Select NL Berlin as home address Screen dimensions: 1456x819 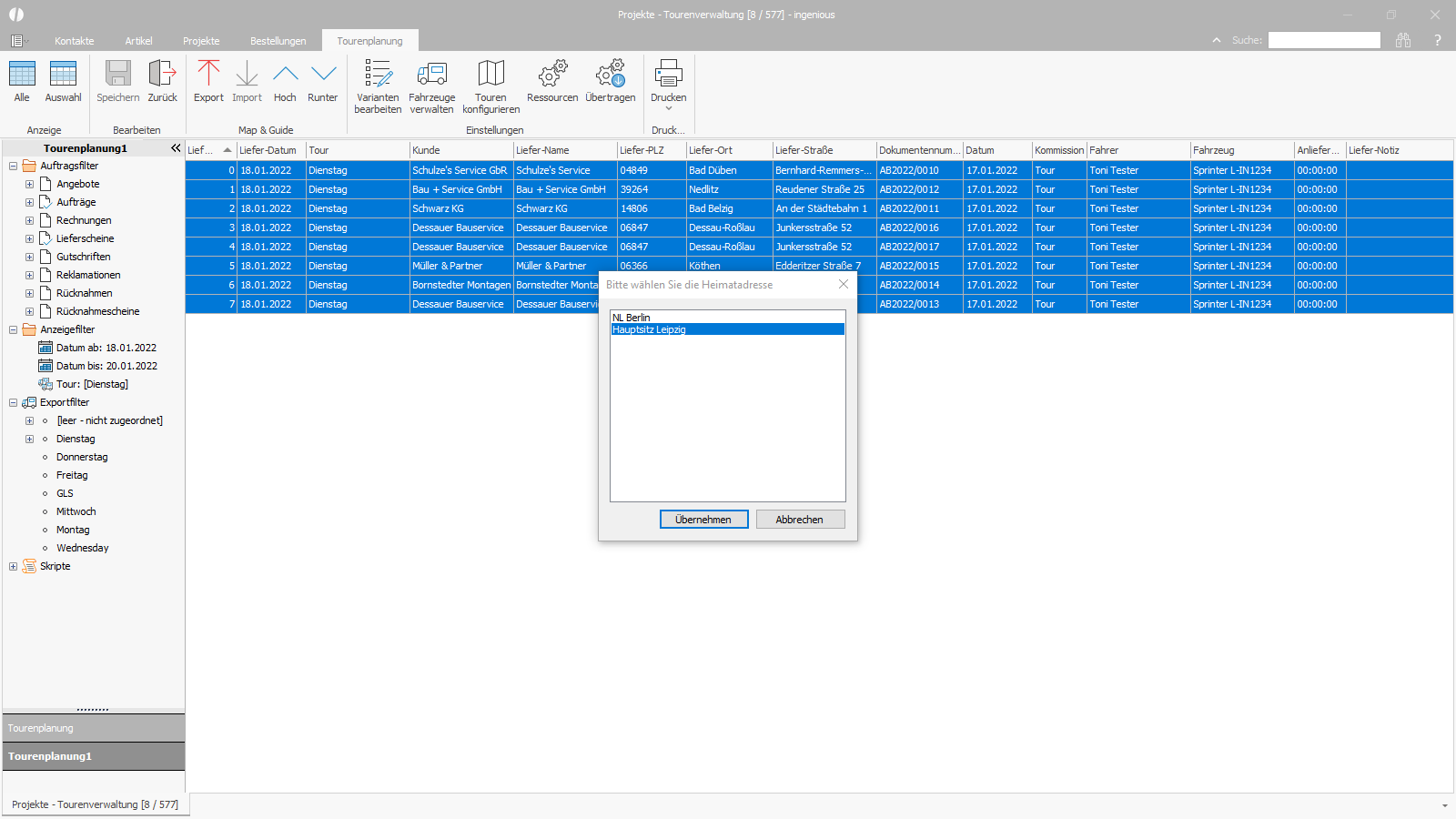[727, 318]
